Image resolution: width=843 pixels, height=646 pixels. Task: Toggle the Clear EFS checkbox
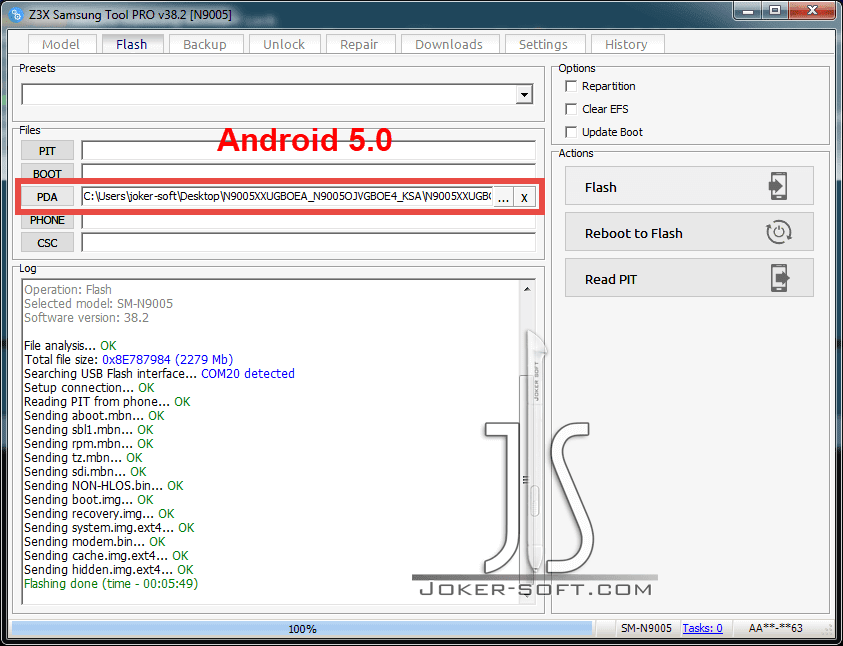click(571, 109)
